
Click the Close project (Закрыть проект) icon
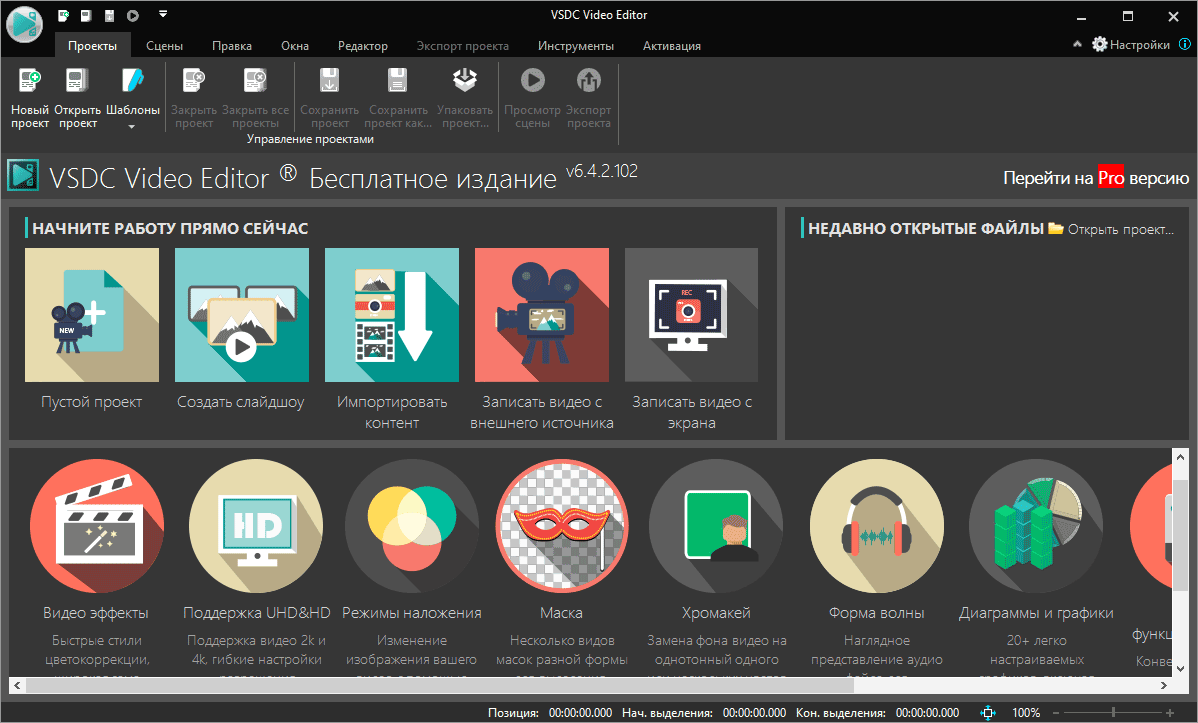tap(193, 80)
